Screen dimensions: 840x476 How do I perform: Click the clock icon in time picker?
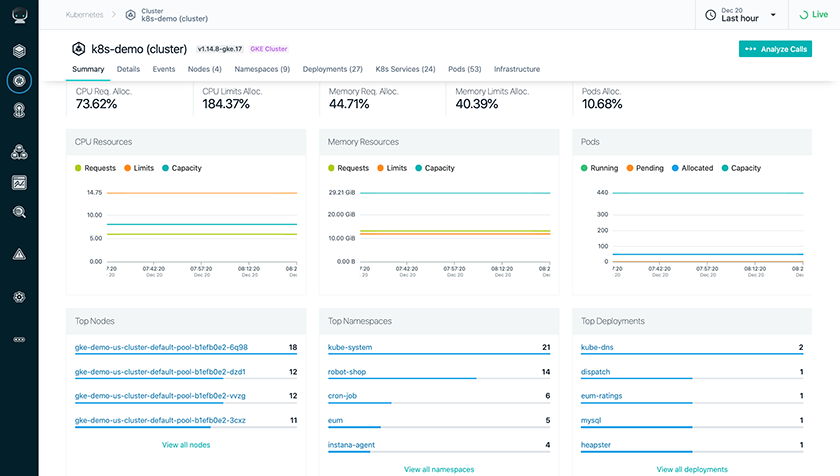[710, 15]
